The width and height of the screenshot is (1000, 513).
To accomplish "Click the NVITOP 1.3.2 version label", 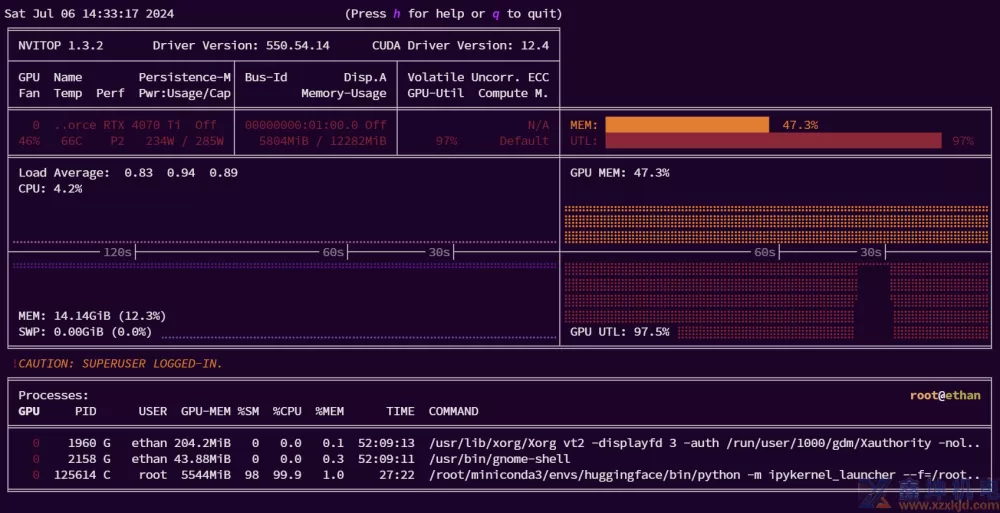I will [61, 45].
